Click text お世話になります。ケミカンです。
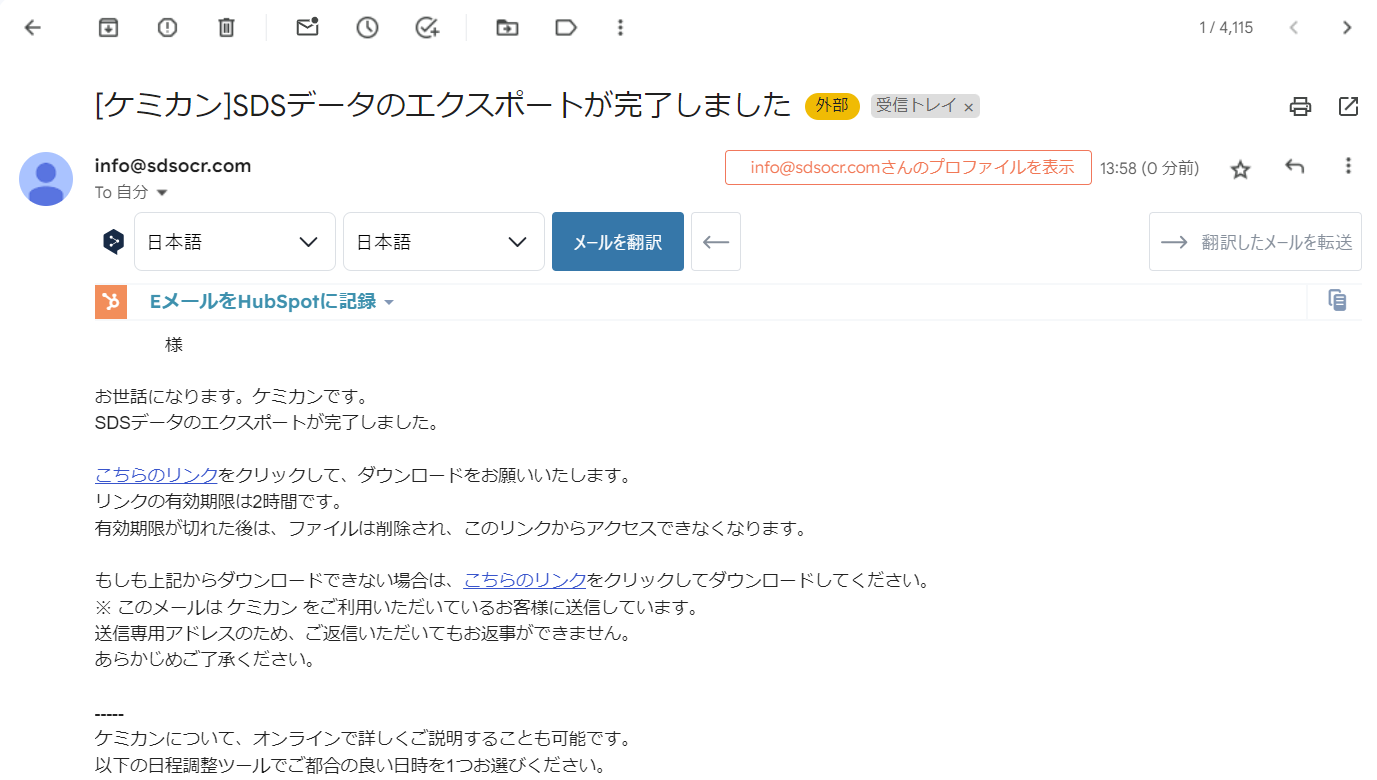 [x=232, y=396]
